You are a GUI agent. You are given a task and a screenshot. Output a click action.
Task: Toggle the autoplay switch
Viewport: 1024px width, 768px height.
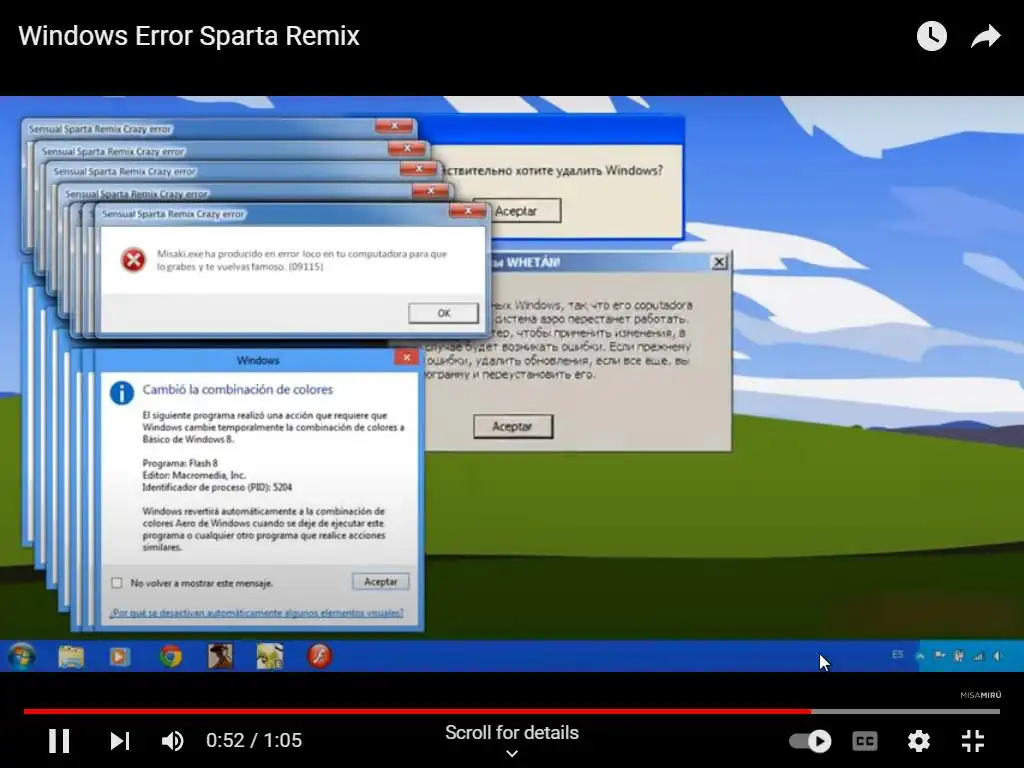coord(810,741)
